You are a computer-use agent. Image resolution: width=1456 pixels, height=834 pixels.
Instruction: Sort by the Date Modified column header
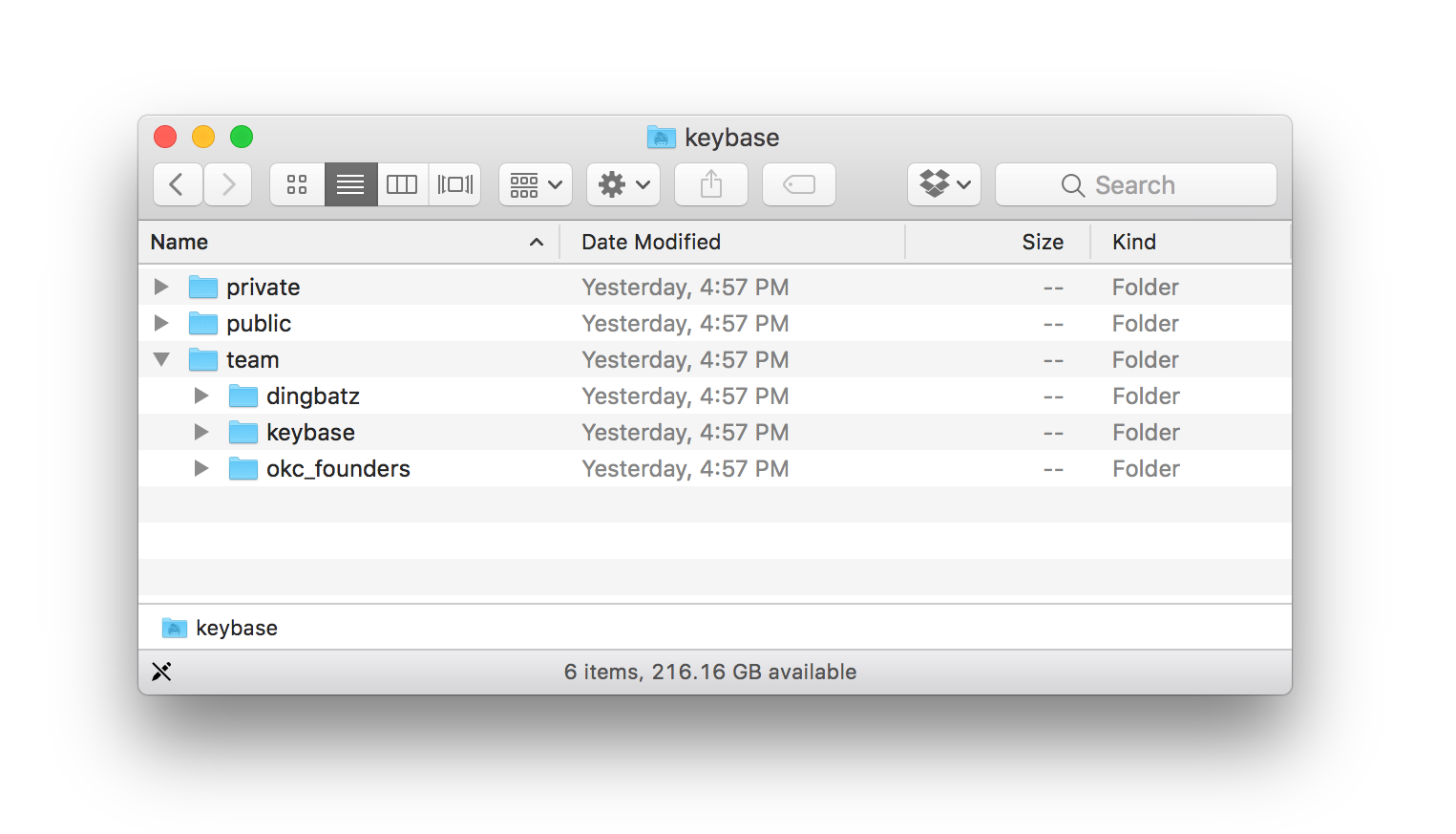731,242
